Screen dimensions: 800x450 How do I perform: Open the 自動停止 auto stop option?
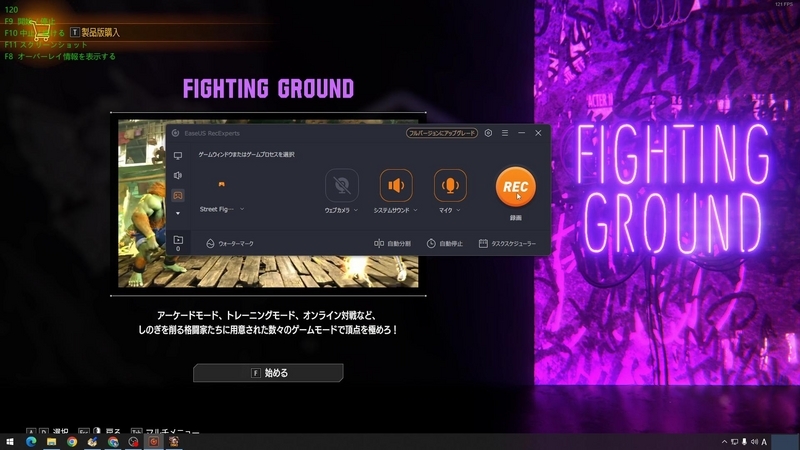444,244
